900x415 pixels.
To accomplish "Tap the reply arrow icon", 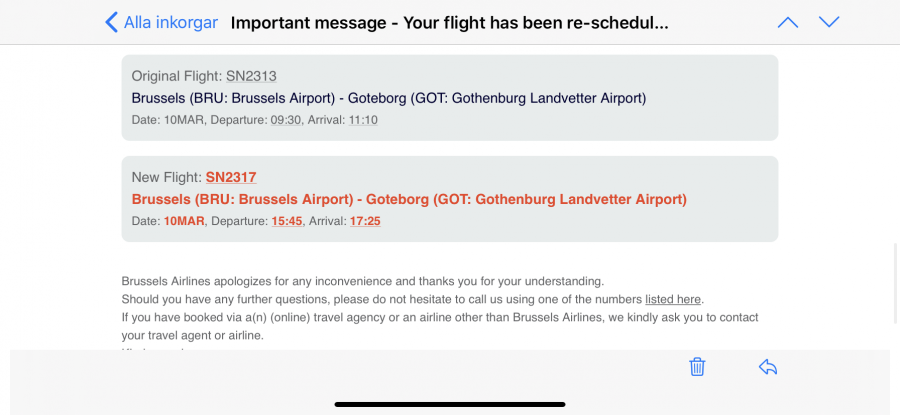I will tap(768, 367).
